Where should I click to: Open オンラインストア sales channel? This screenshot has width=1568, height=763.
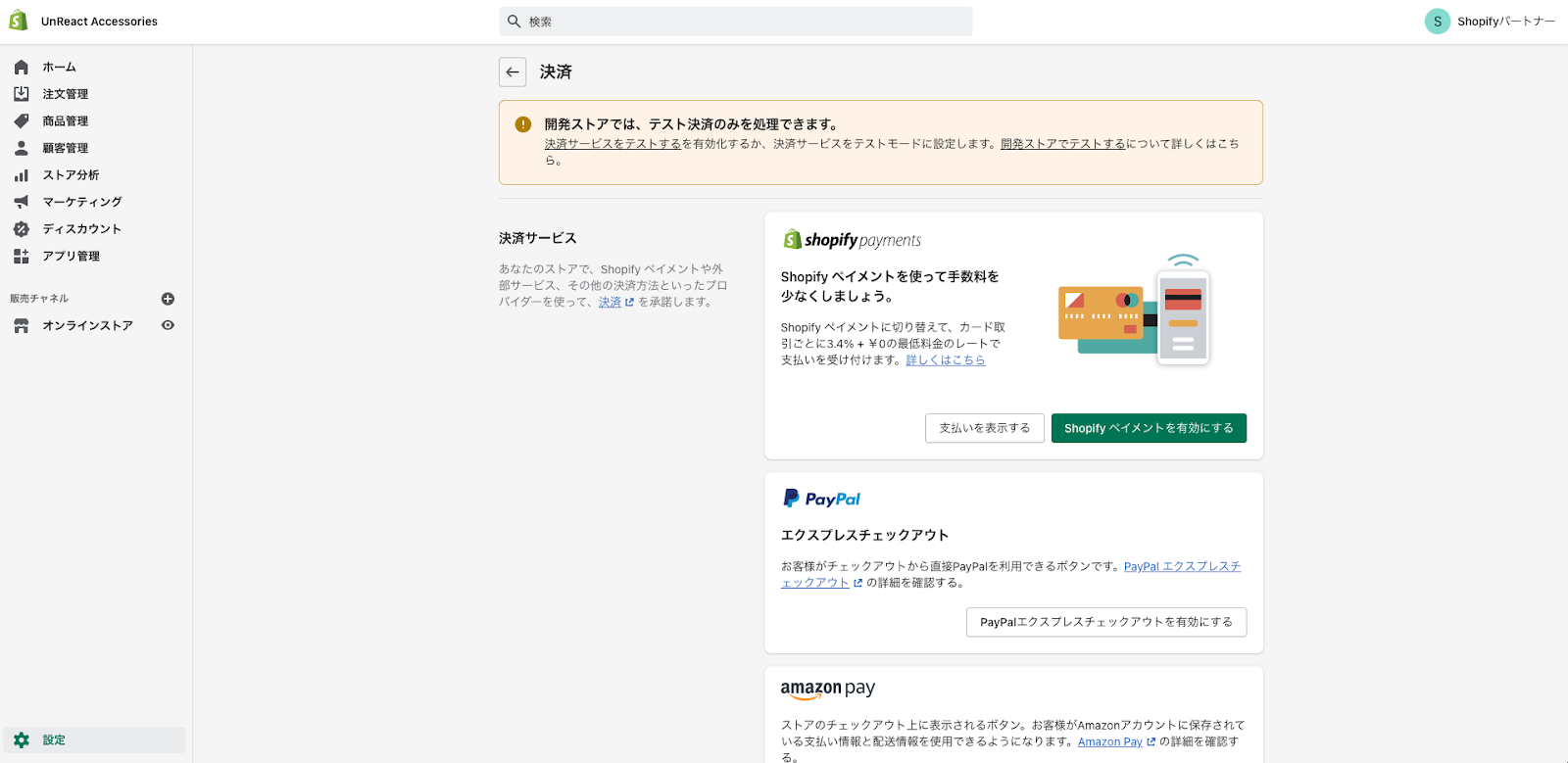coord(87,326)
